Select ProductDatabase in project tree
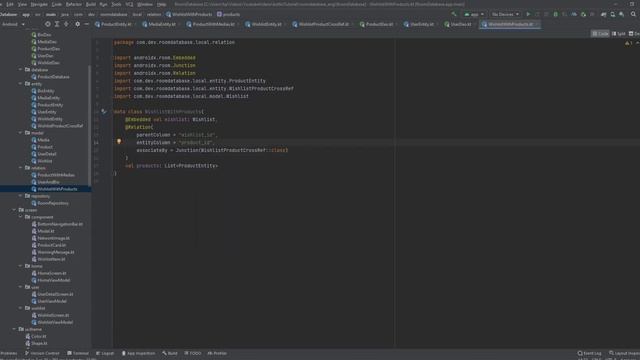640x360 pixels. [x=53, y=77]
